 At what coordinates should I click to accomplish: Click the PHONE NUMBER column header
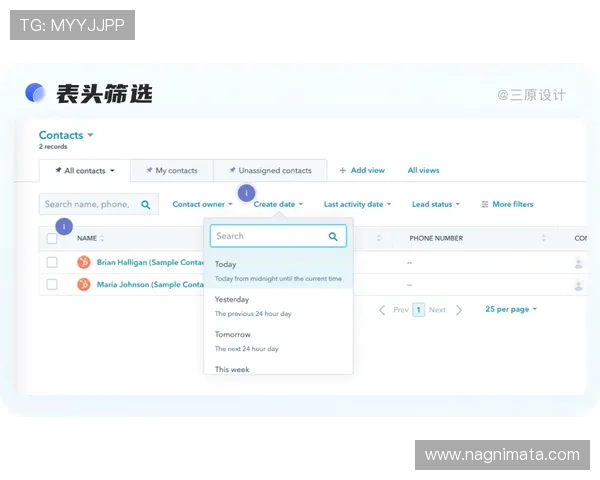436,238
